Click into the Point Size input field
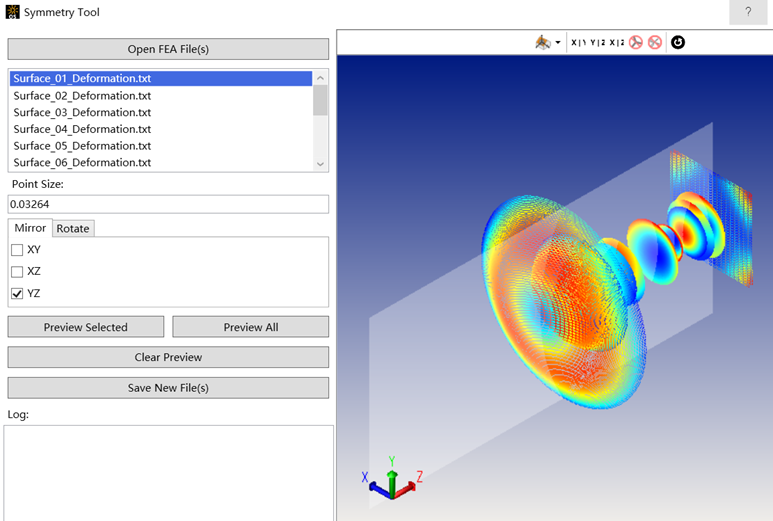This screenshot has height=521, width=773. 168,204
